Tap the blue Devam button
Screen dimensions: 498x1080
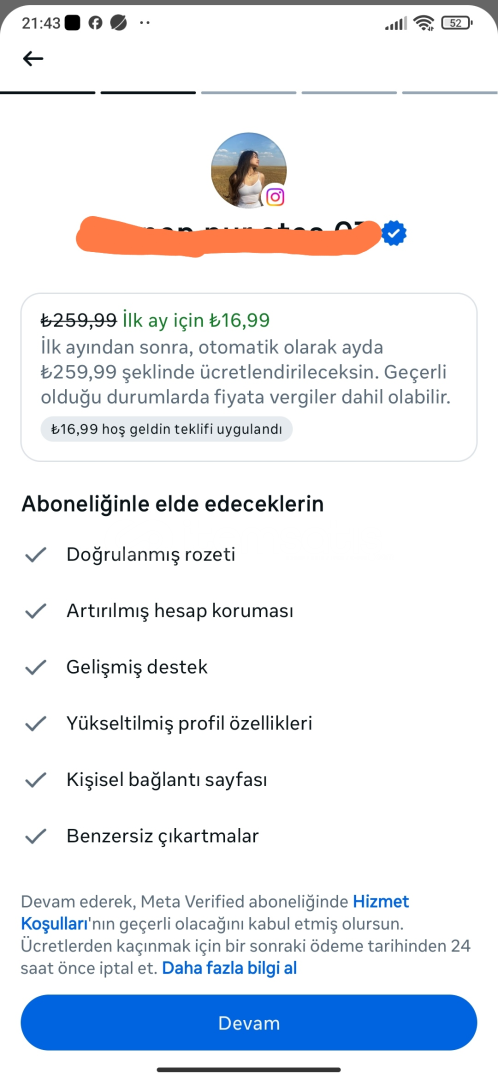[249, 1023]
